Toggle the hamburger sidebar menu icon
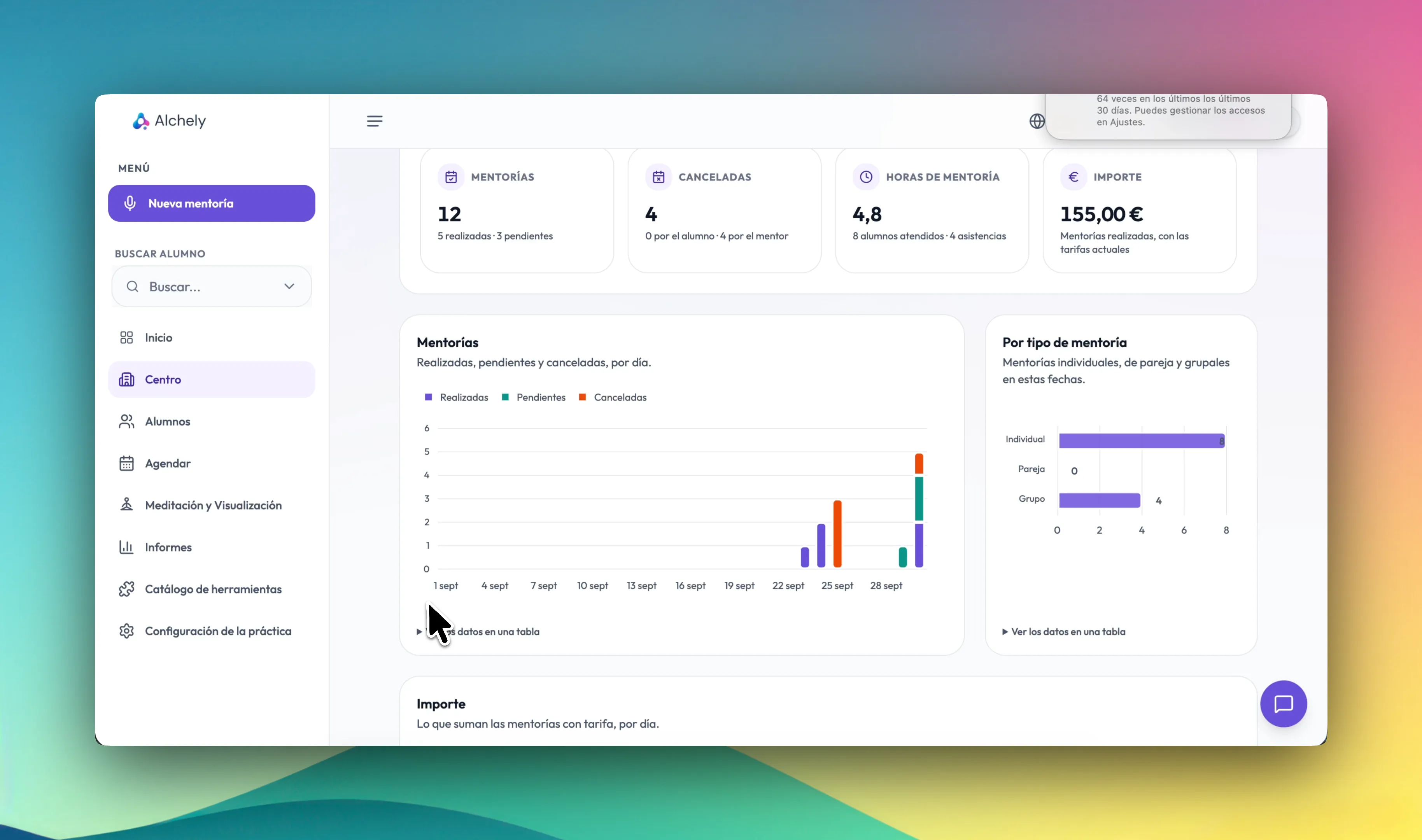Screen dimensions: 1422x840 tap(374, 121)
